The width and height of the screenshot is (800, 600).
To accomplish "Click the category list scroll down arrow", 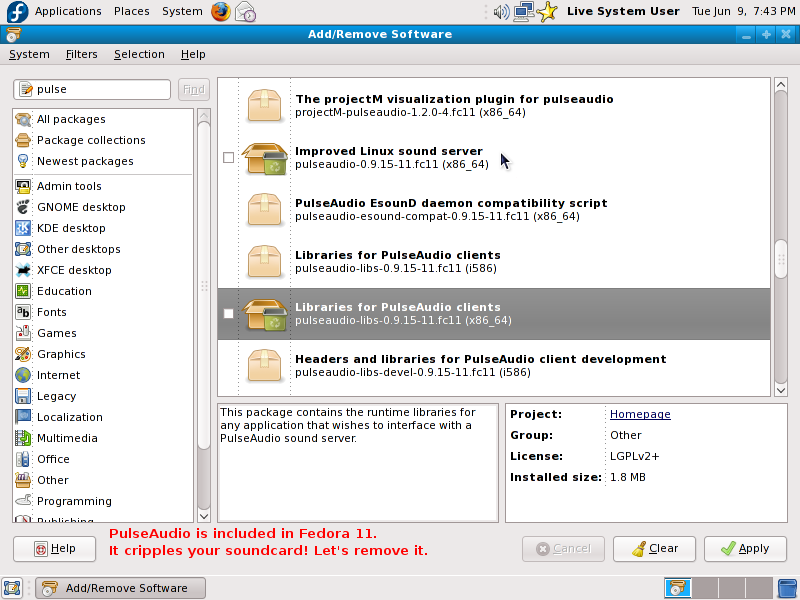I will (x=204, y=516).
